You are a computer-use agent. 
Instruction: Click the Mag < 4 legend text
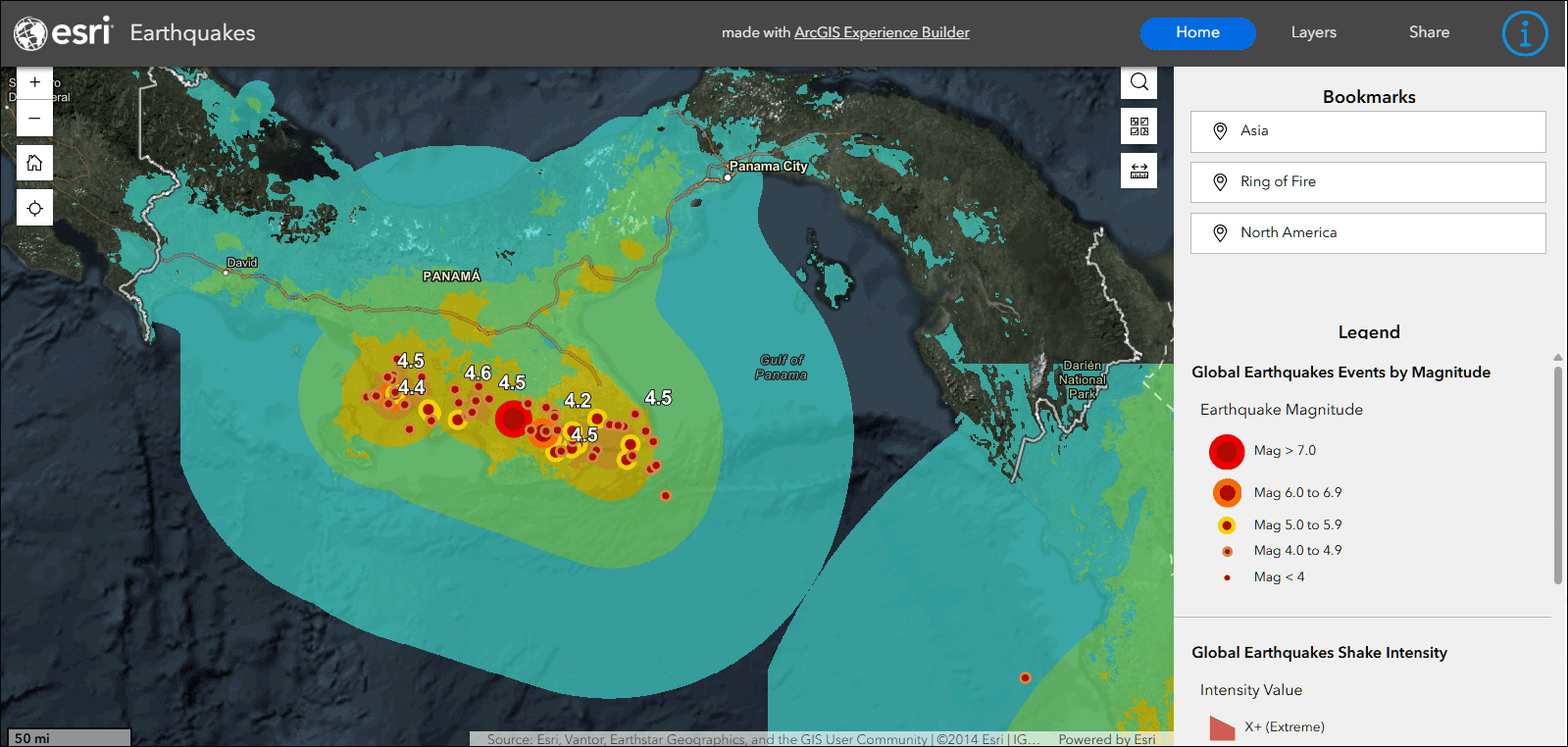click(x=1279, y=577)
